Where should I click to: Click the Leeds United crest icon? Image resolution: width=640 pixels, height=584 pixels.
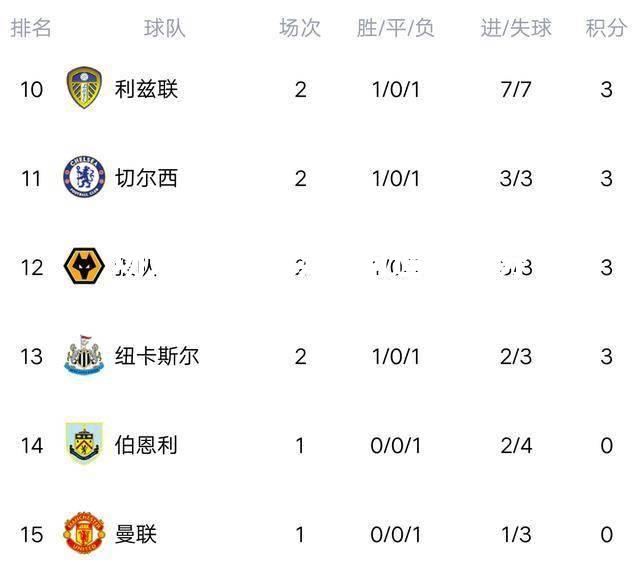[84, 88]
